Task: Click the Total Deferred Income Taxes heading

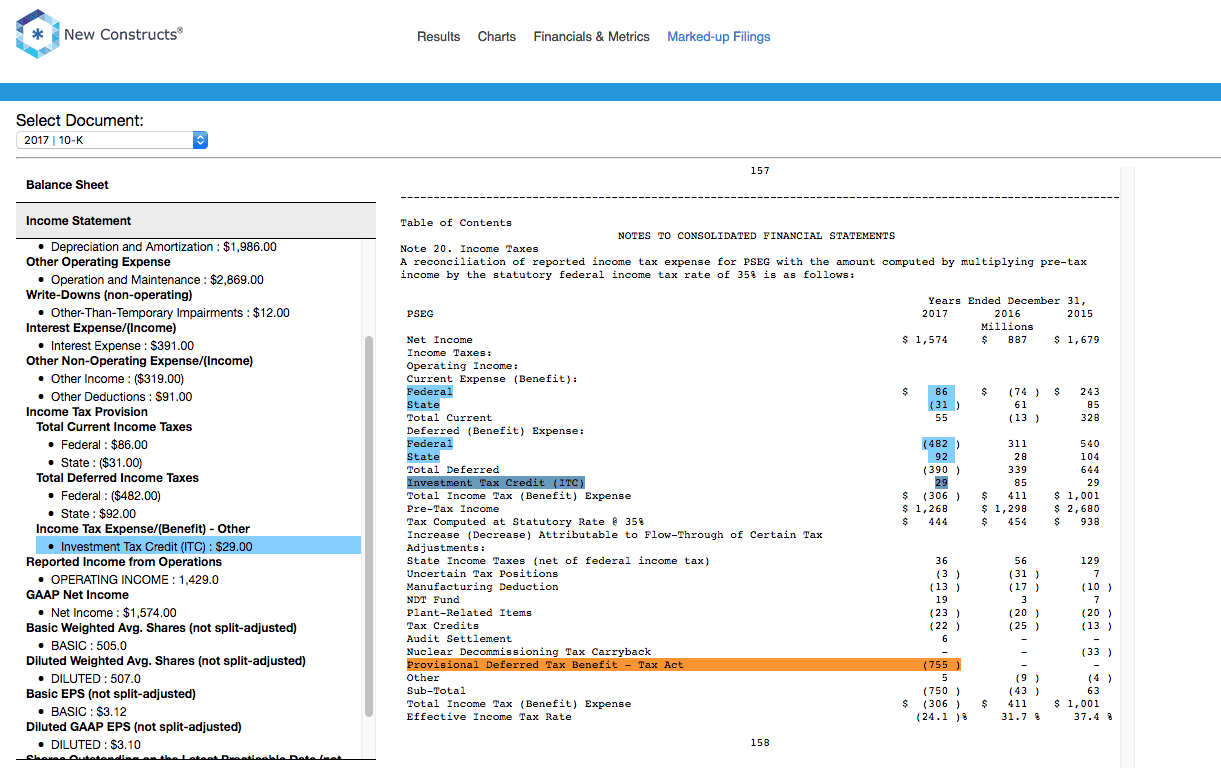Action: coord(117,478)
